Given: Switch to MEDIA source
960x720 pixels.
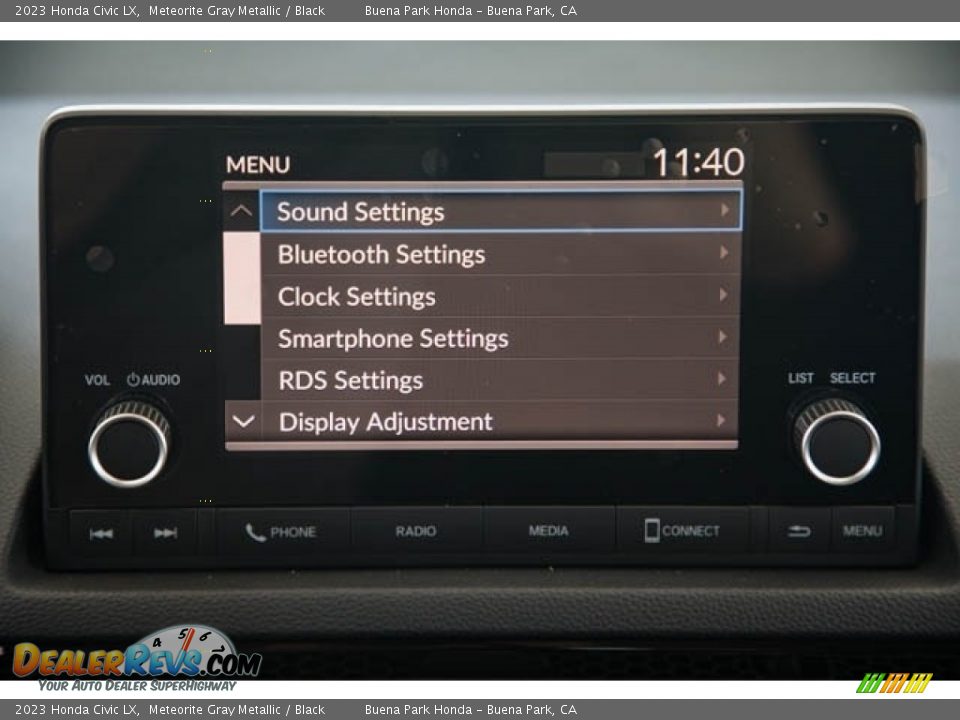Looking at the screenshot, I should [x=549, y=531].
